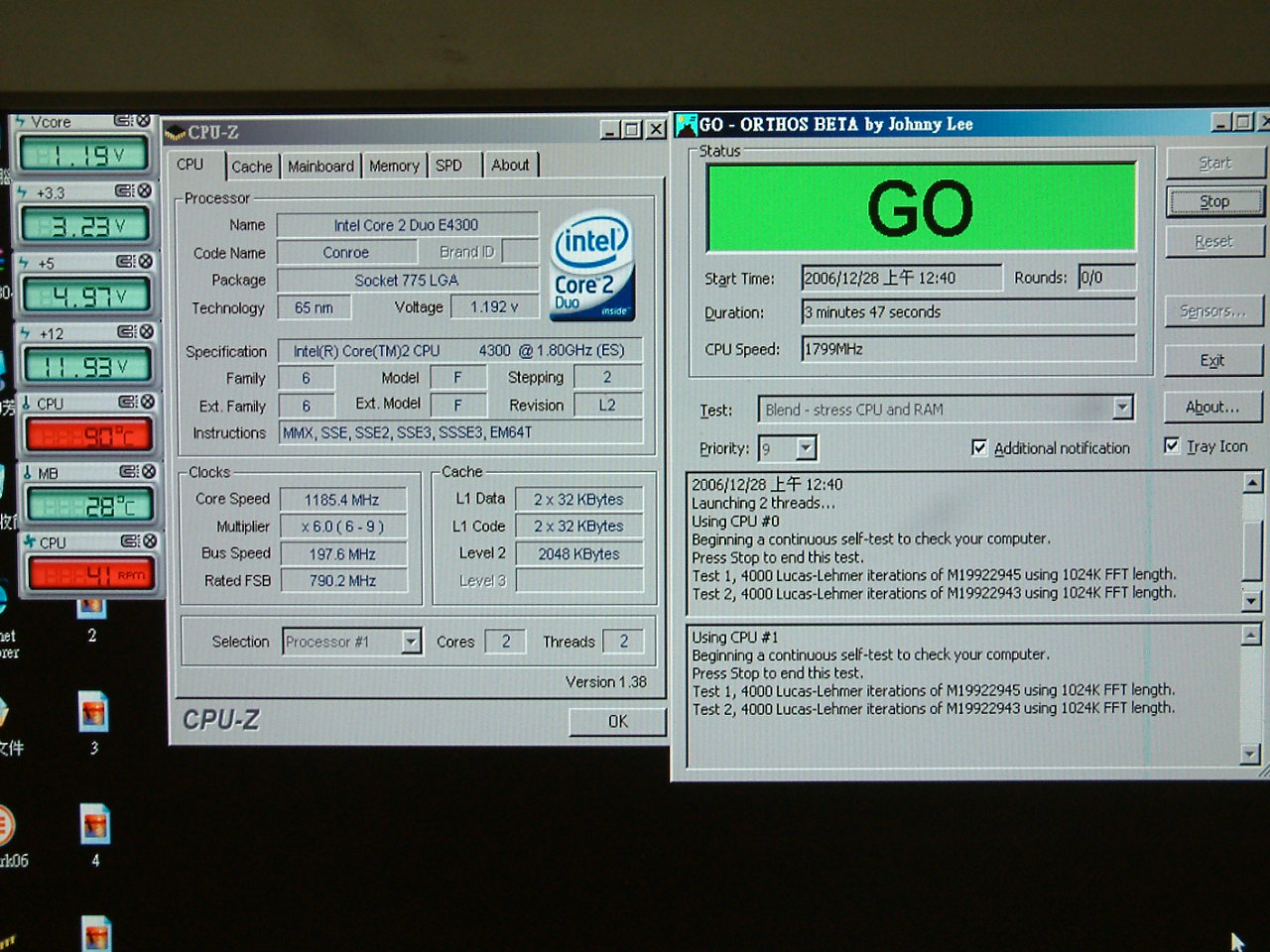Toggle the Additional notification checkbox

(x=979, y=447)
